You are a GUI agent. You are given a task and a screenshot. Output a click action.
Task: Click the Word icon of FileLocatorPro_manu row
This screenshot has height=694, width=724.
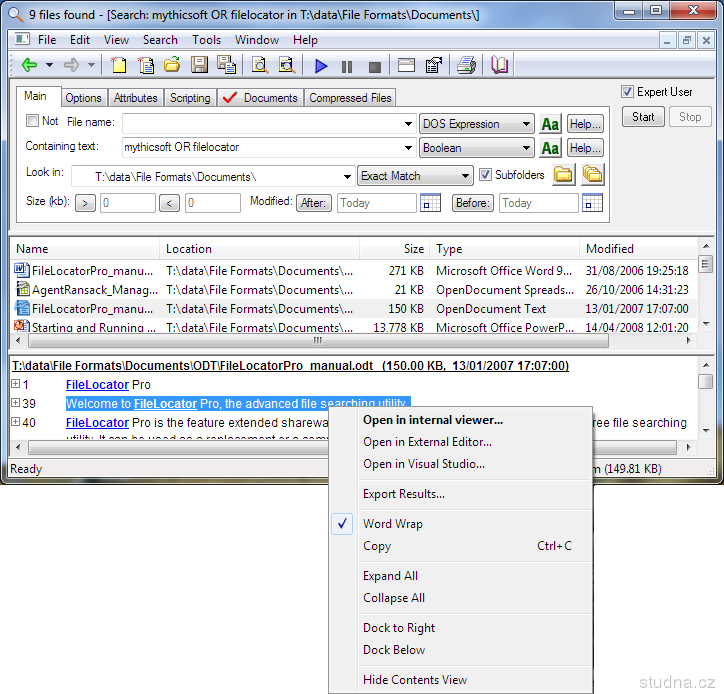coord(22,270)
